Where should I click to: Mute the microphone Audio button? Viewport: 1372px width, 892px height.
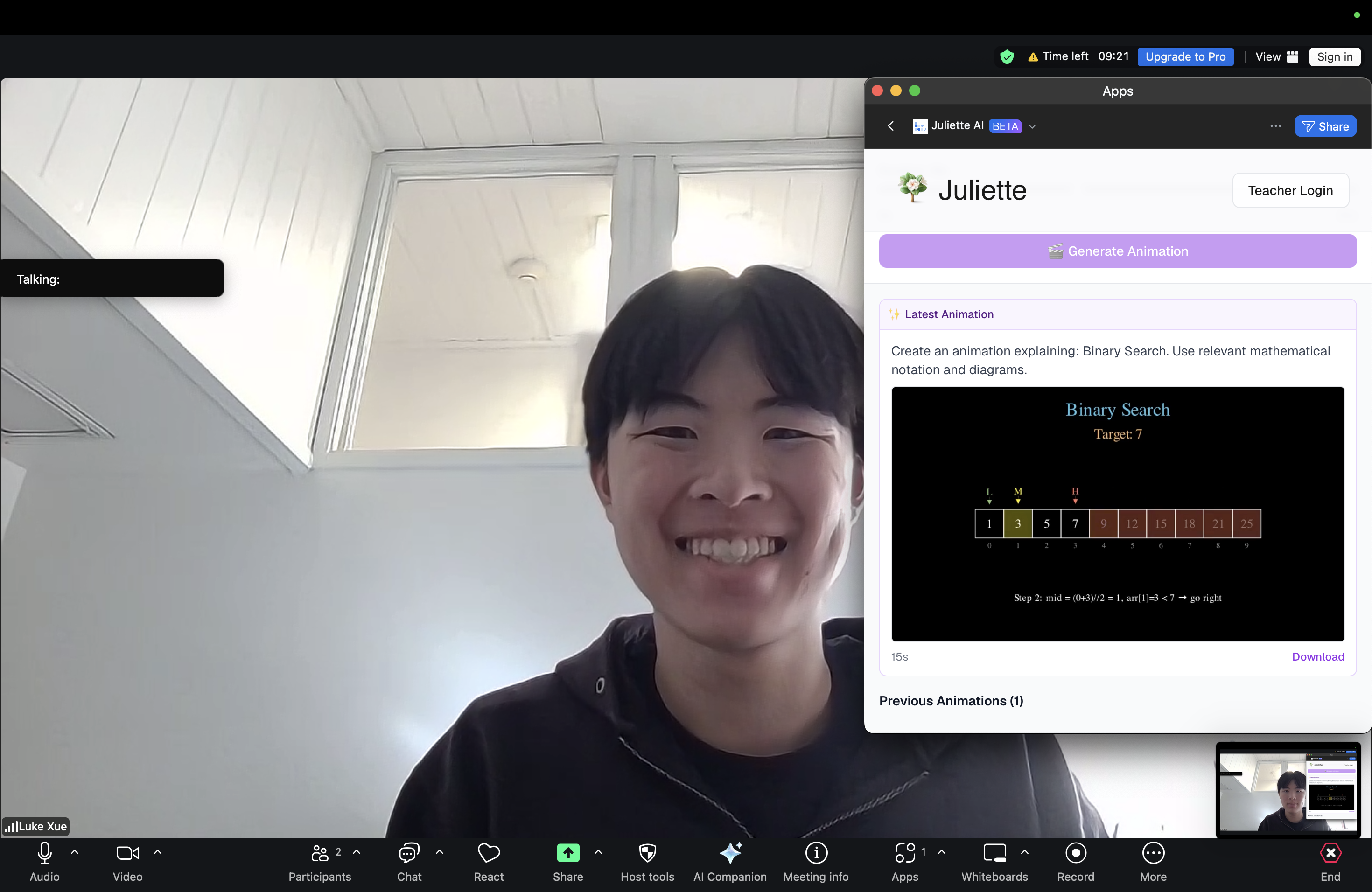tap(44, 853)
